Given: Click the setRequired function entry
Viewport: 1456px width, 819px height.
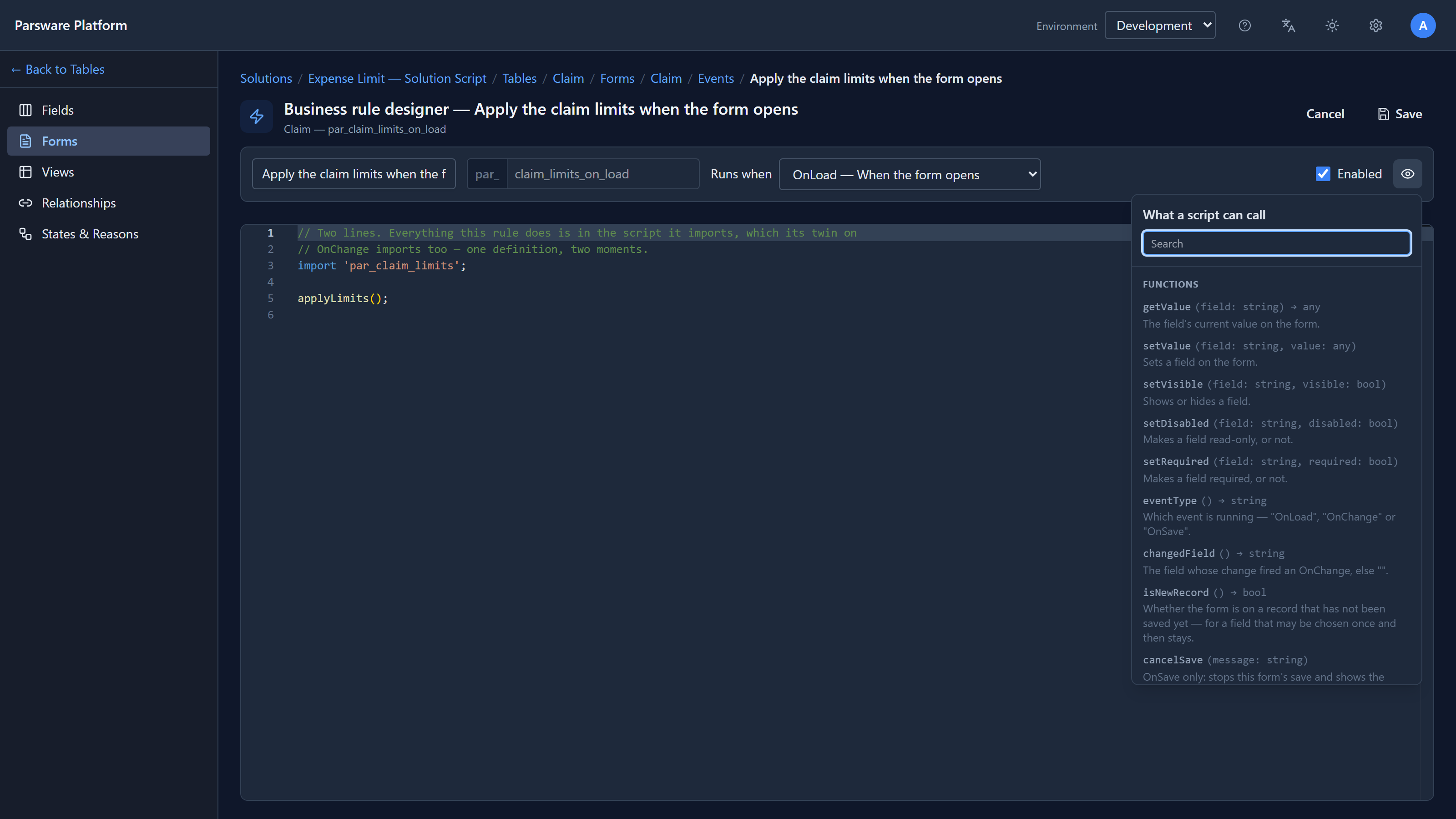Looking at the screenshot, I should (1276, 470).
